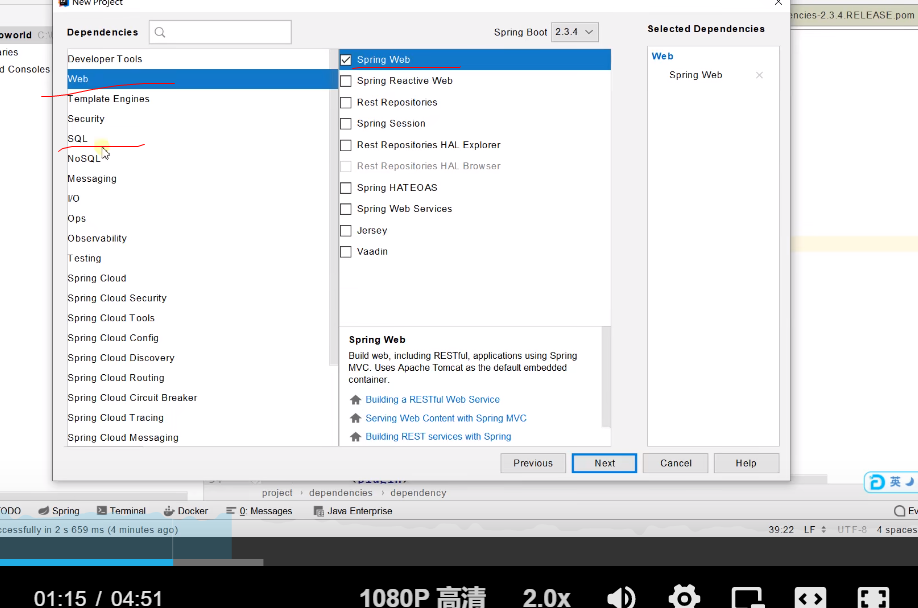
Task: Remove Spring Web from selected dependencies
Action: 759,75
